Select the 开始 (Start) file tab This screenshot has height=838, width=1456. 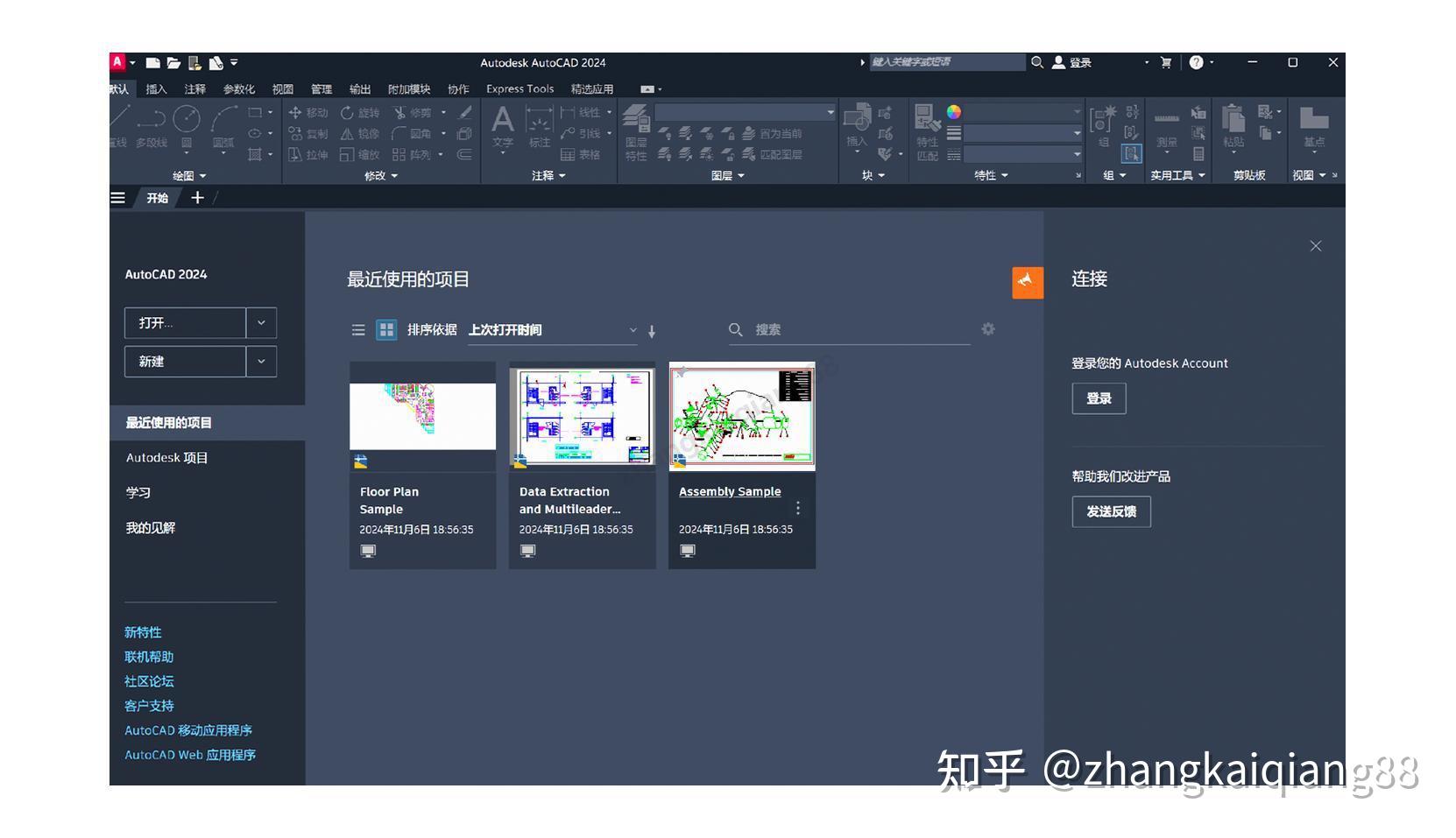(158, 198)
